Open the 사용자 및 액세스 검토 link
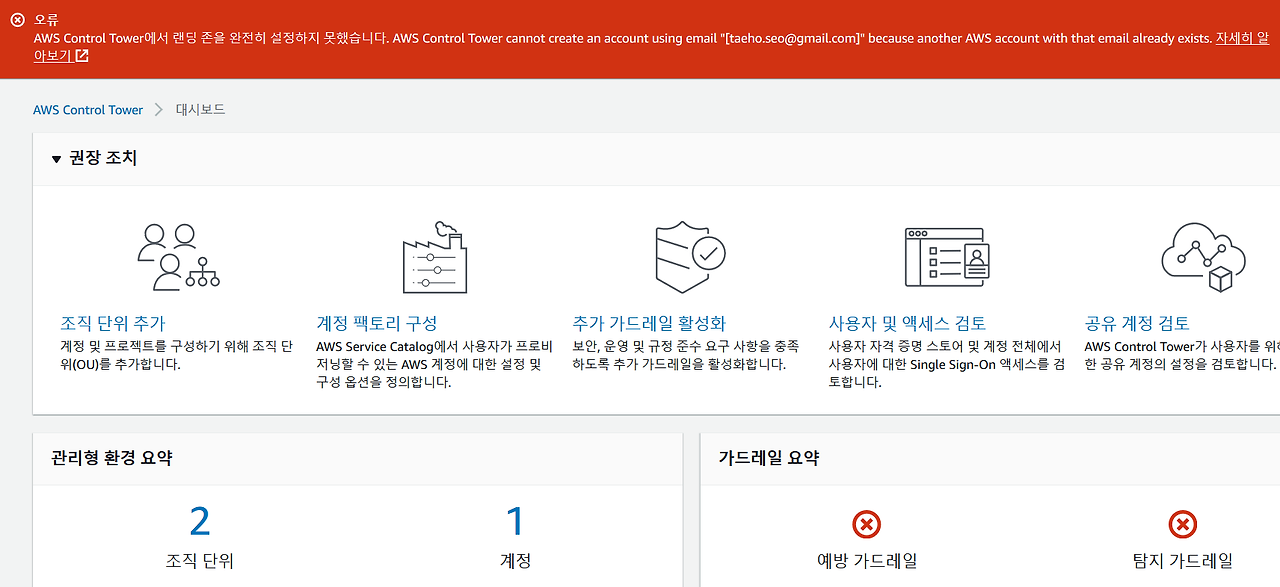Screen dimensions: 1280x587 (908, 323)
